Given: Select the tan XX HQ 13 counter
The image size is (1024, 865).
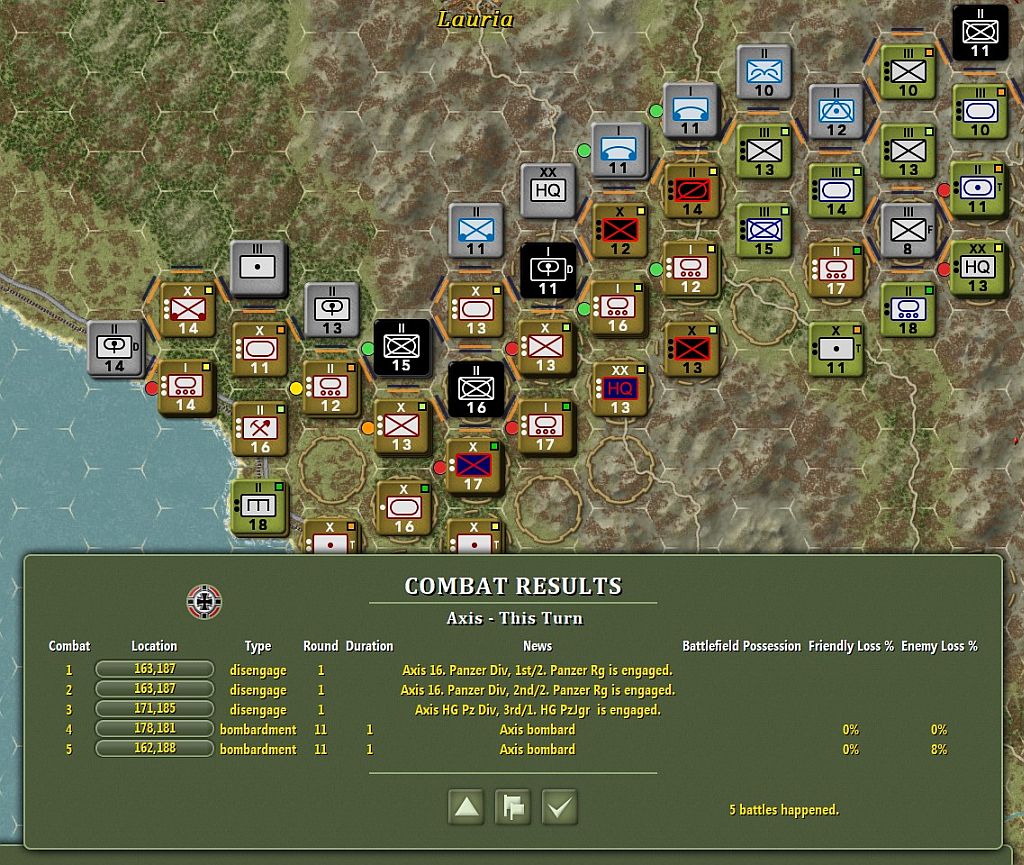Looking at the screenshot, I should pyautogui.click(x=619, y=389).
